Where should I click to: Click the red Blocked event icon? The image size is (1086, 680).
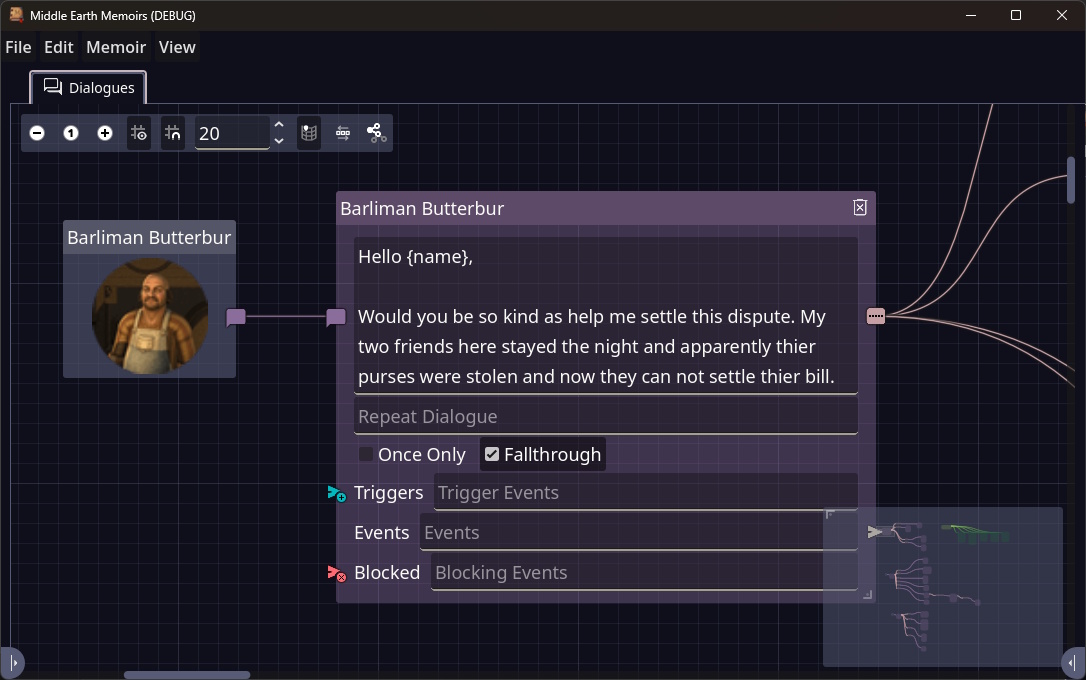(x=336, y=573)
